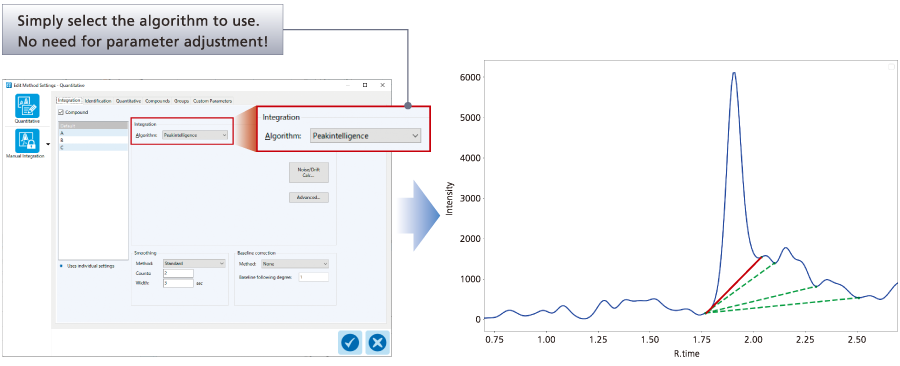The width and height of the screenshot is (900, 366).
Task: Open the Algorithm Peakintelligence dropdown
Action: 196,135
